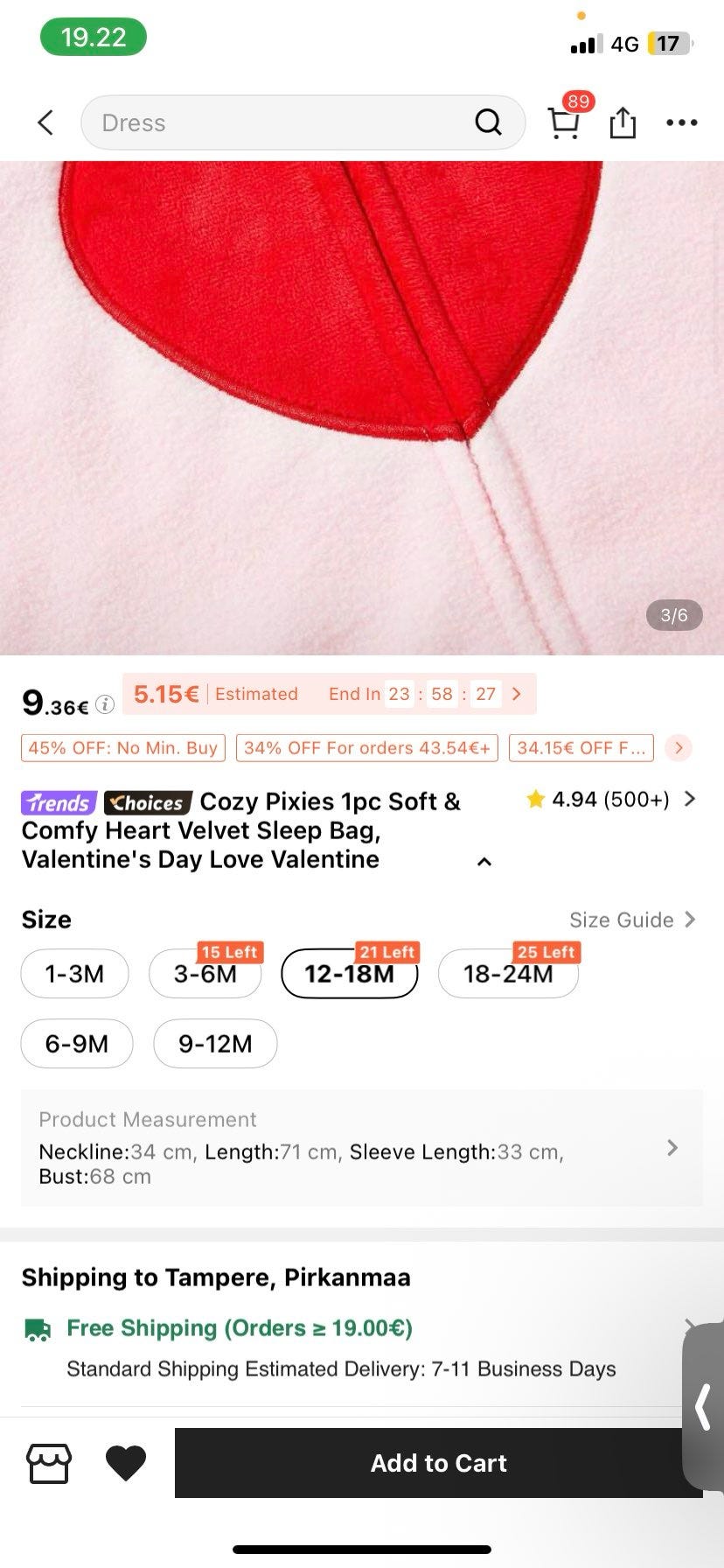Open the shopping cart
This screenshot has height=1568, width=724.
coord(564,123)
